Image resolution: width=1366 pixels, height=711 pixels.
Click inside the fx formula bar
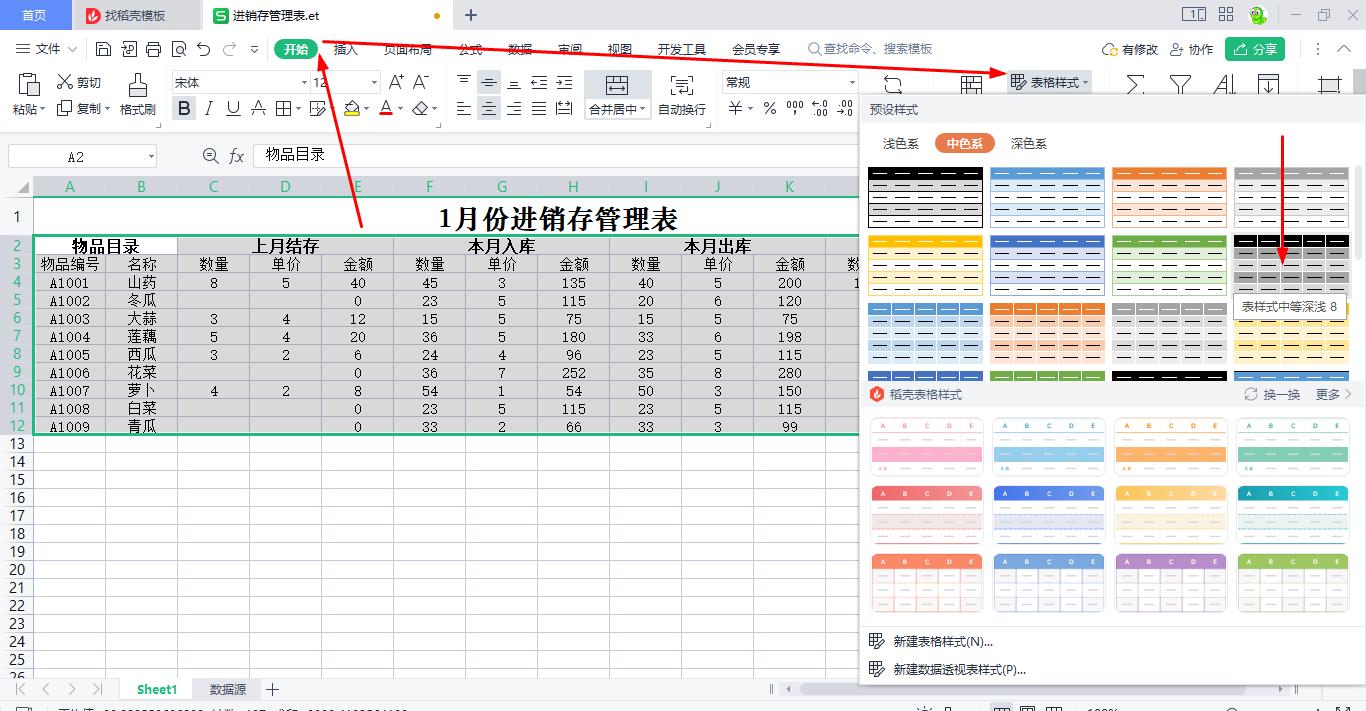click(450, 155)
